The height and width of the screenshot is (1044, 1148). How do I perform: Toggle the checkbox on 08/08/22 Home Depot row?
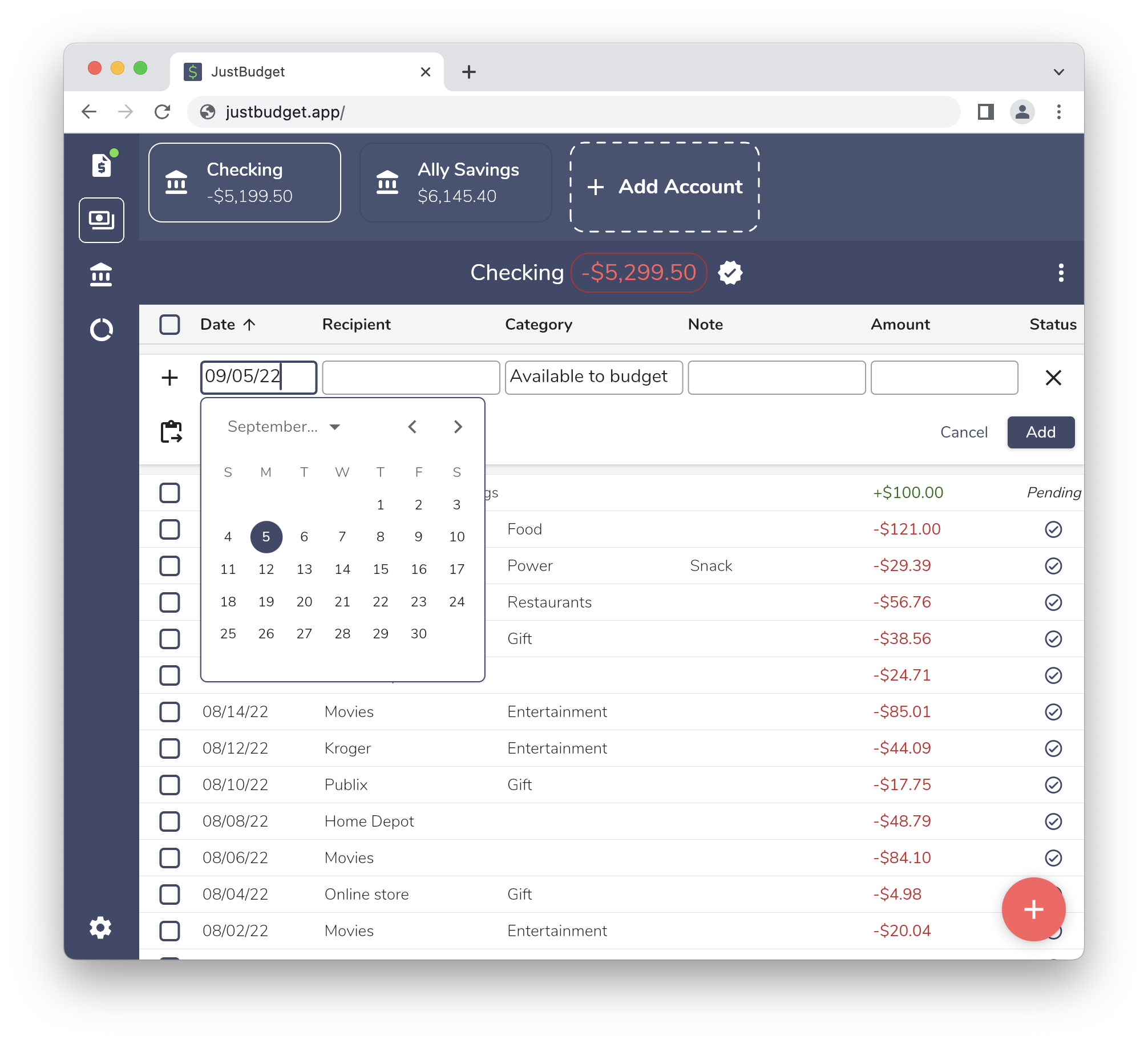tap(171, 821)
